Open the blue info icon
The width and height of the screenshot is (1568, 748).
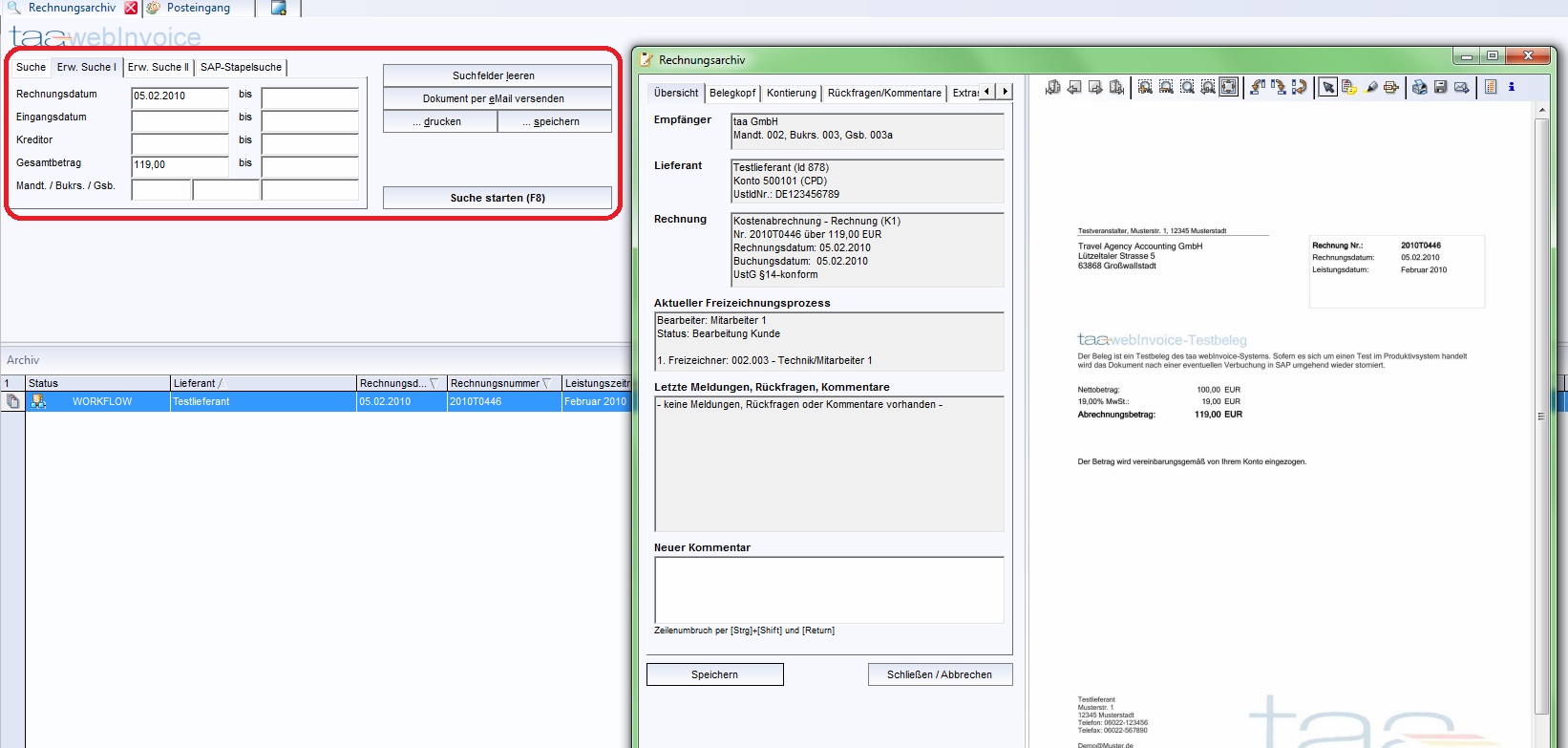point(1512,87)
